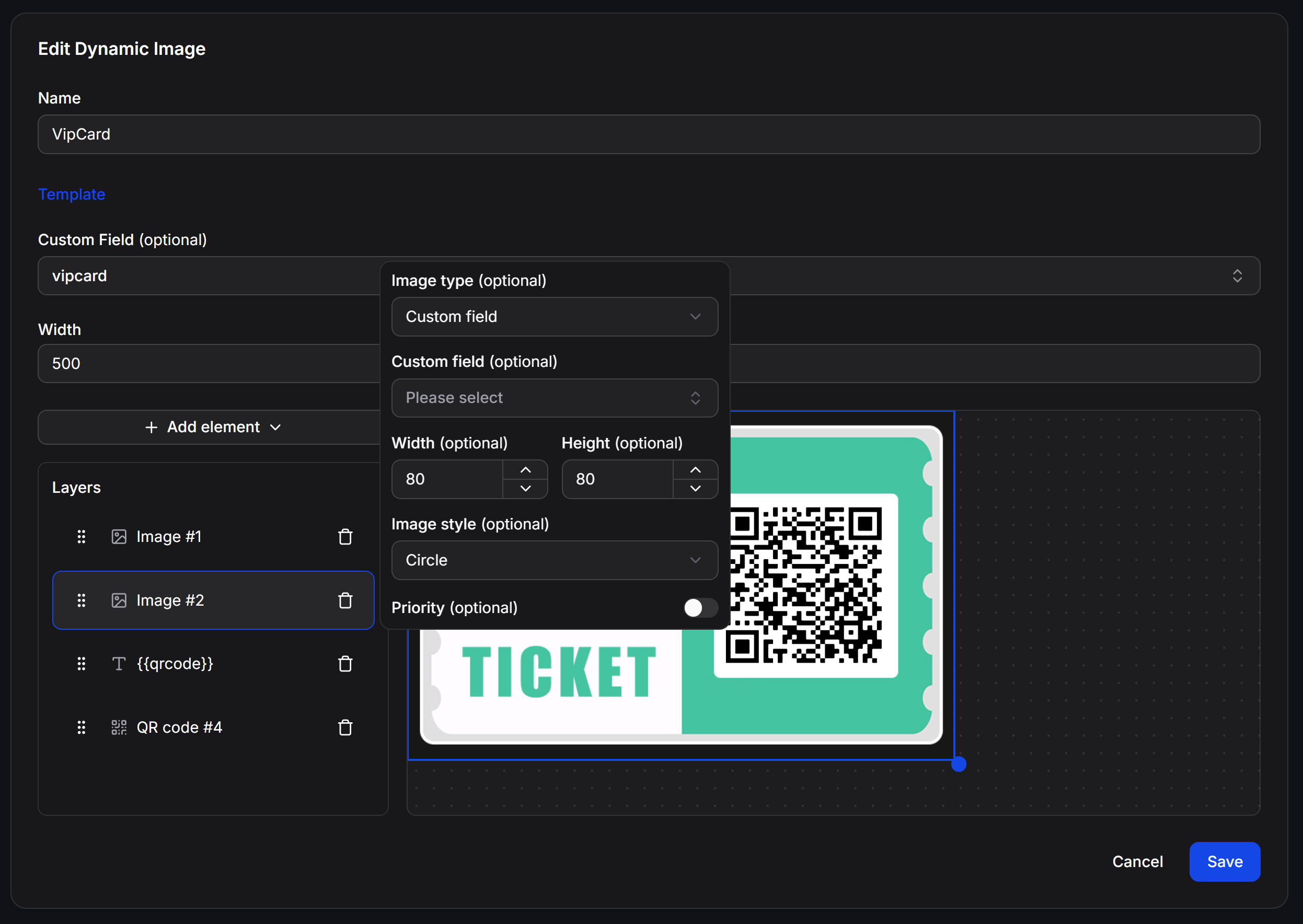Delete the QR code #4 layer
The image size is (1303, 924).
pyautogui.click(x=345, y=727)
